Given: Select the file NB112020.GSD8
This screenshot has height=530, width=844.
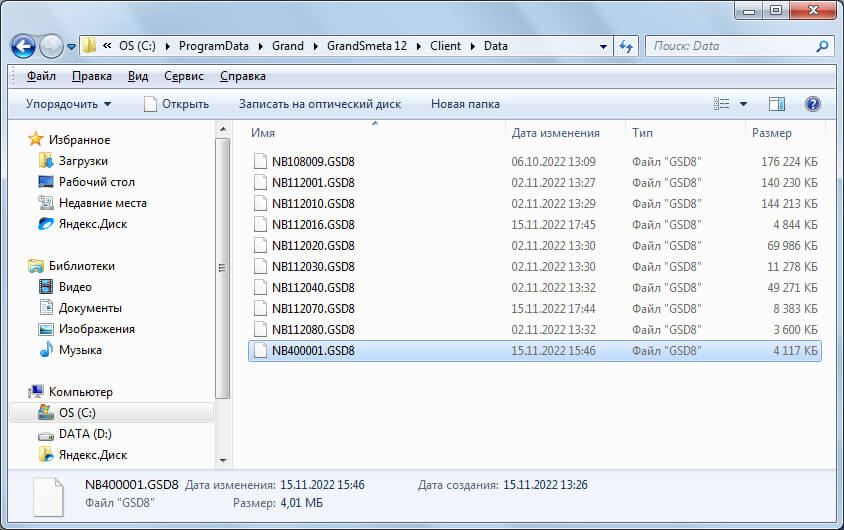Looking at the screenshot, I should pyautogui.click(x=534, y=245).
